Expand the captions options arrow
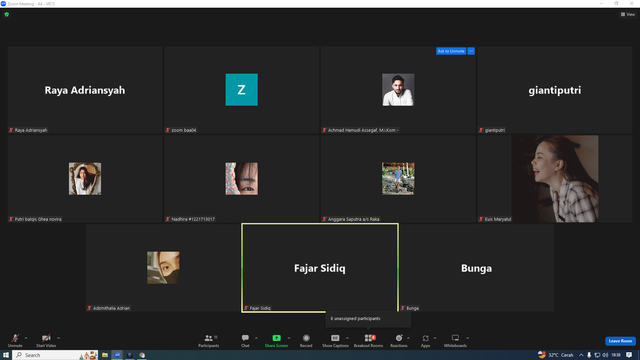Viewport: 640px width, 360px height. pyautogui.click(x=347, y=338)
